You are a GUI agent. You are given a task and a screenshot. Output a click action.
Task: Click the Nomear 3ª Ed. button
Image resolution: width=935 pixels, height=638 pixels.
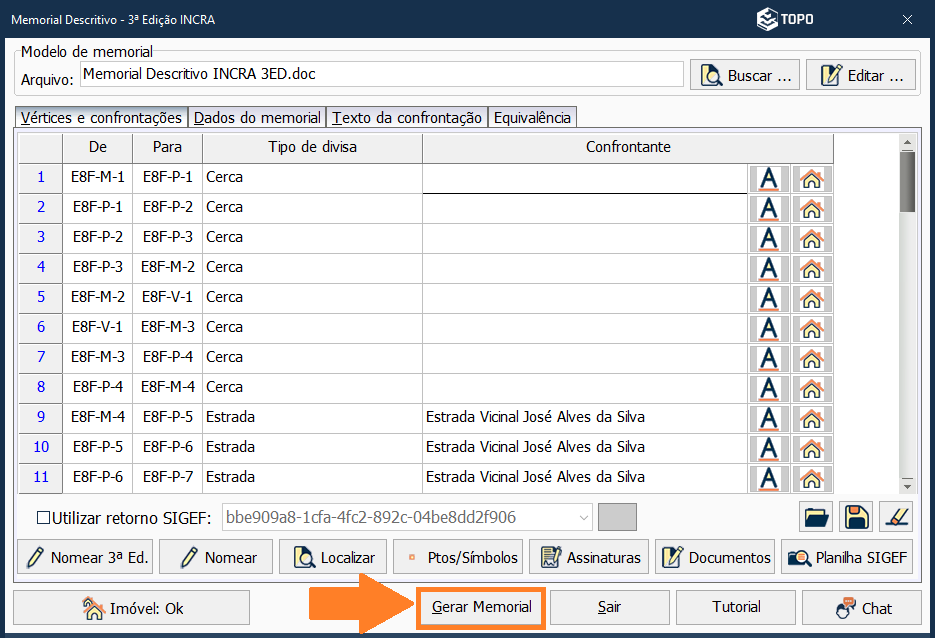85,557
